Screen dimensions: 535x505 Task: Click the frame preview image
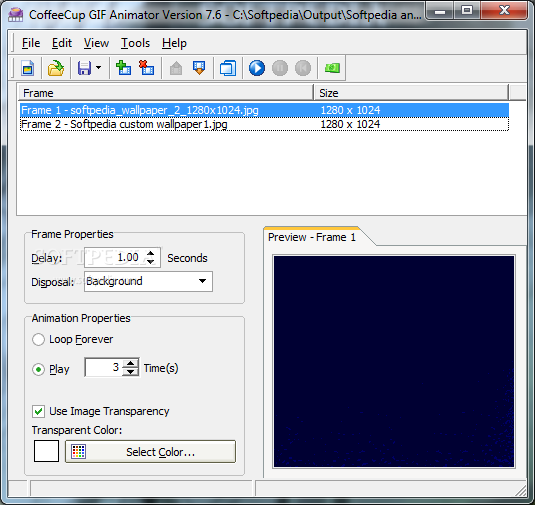point(394,361)
